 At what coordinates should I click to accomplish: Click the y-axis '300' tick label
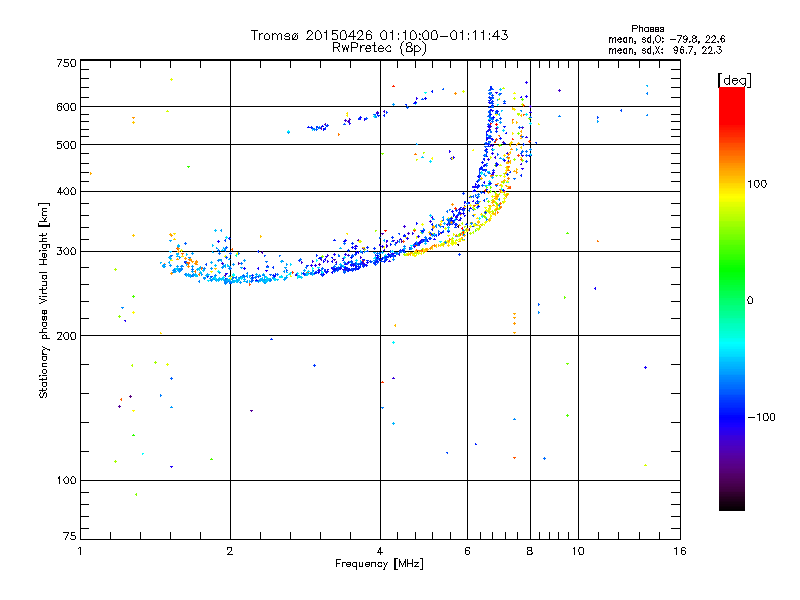(66, 251)
